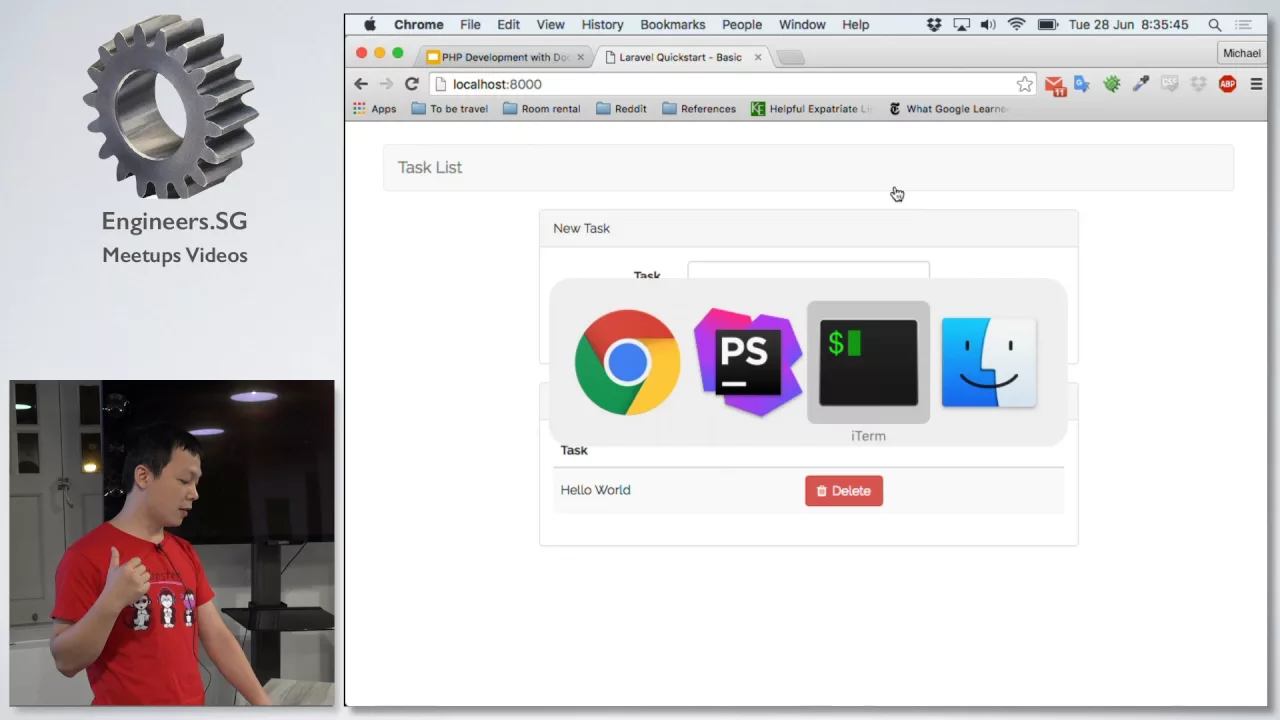The height and width of the screenshot is (720, 1280).
Task: Delete the Hello World task
Action: (843, 490)
